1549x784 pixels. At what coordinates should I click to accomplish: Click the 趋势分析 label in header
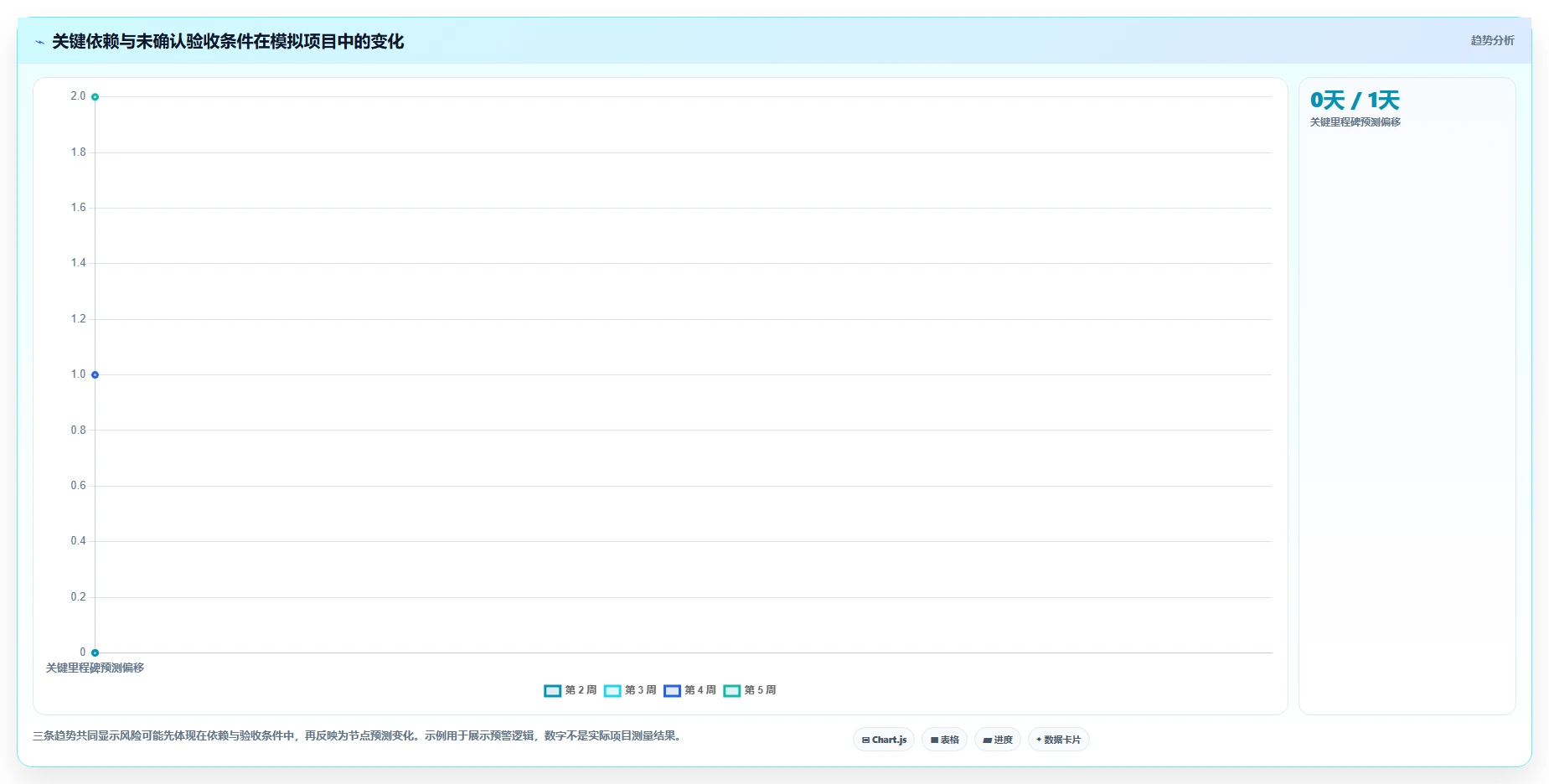[x=1492, y=40]
